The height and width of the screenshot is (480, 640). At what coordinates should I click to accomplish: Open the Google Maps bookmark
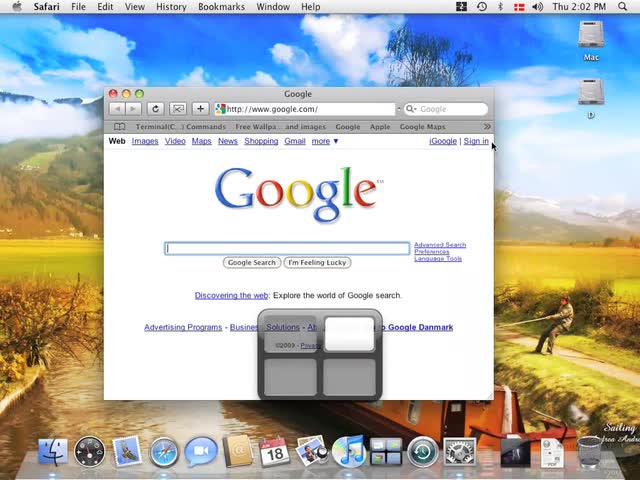[422, 127]
